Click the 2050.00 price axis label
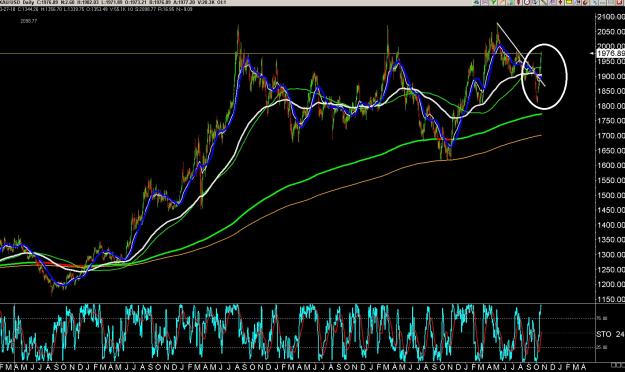 click(x=611, y=32)
